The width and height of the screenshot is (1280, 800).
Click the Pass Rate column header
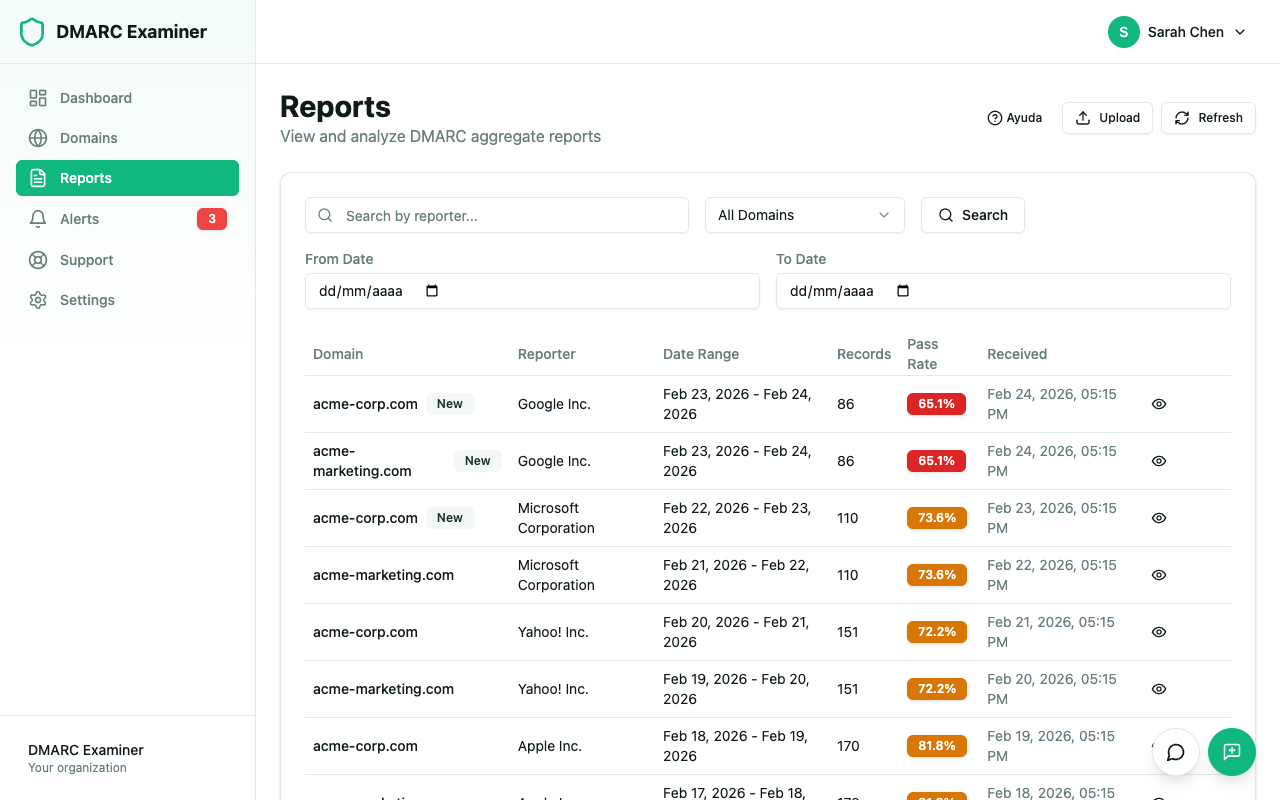923,354
